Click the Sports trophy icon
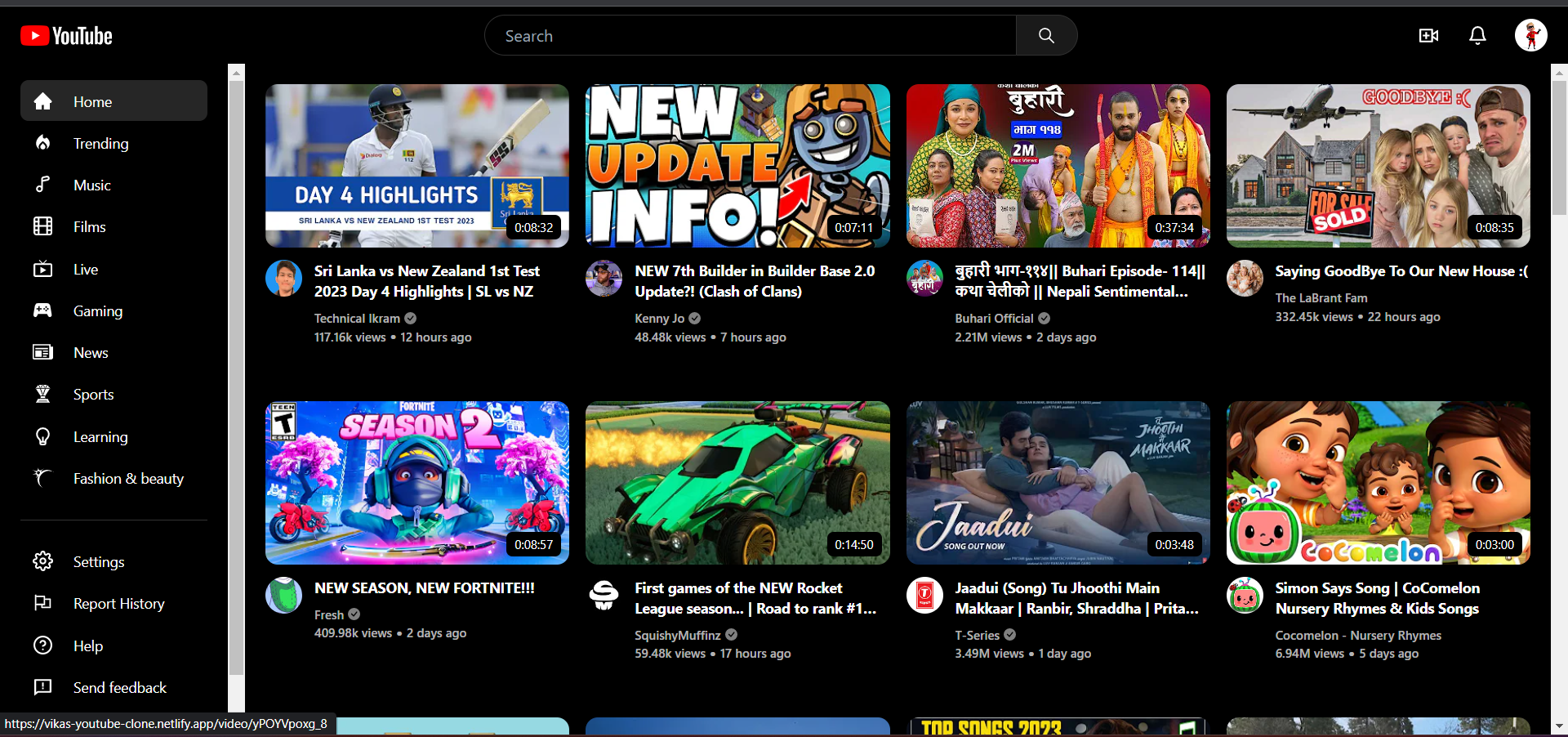The width and height of the screenshot is (1568, 737). (x=42, y=394)
